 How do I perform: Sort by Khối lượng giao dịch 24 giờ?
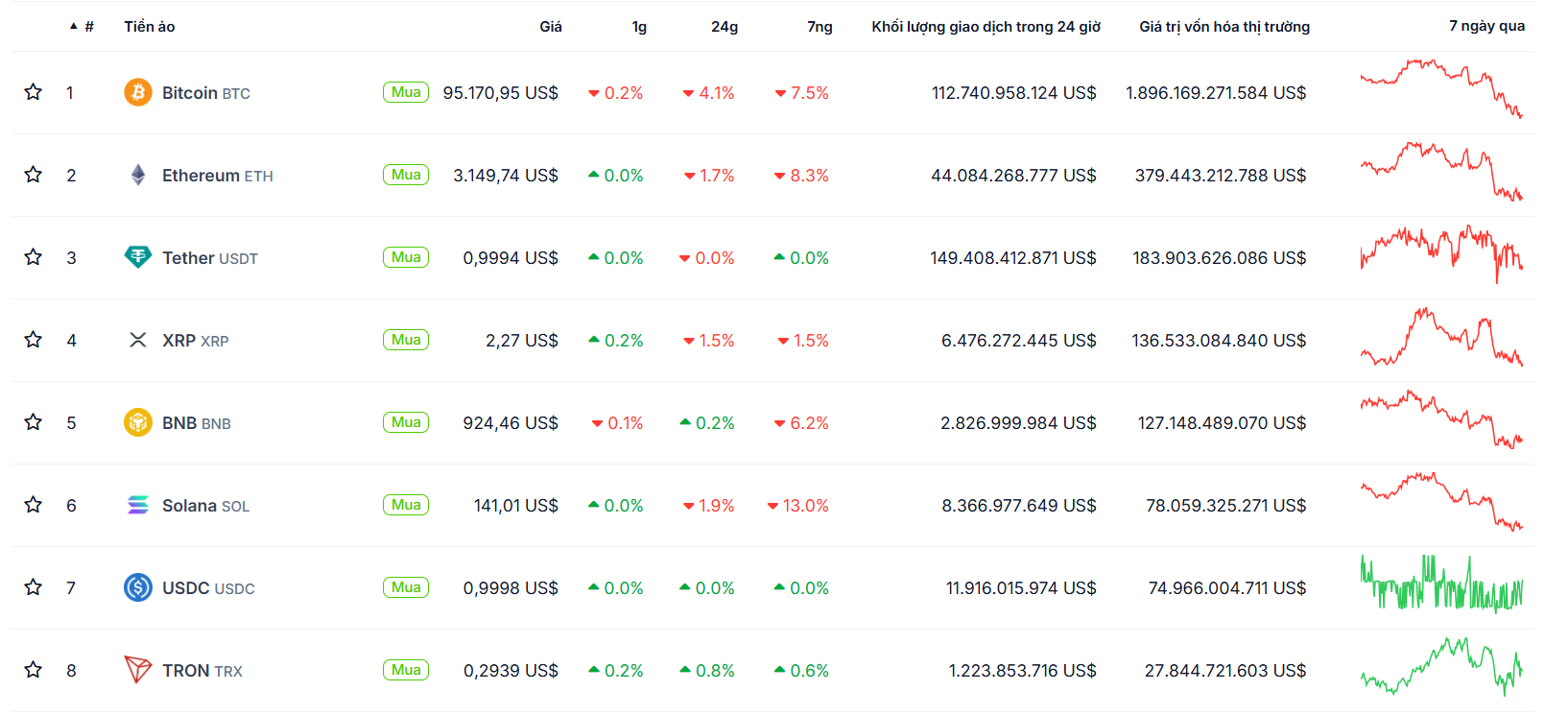986,27
